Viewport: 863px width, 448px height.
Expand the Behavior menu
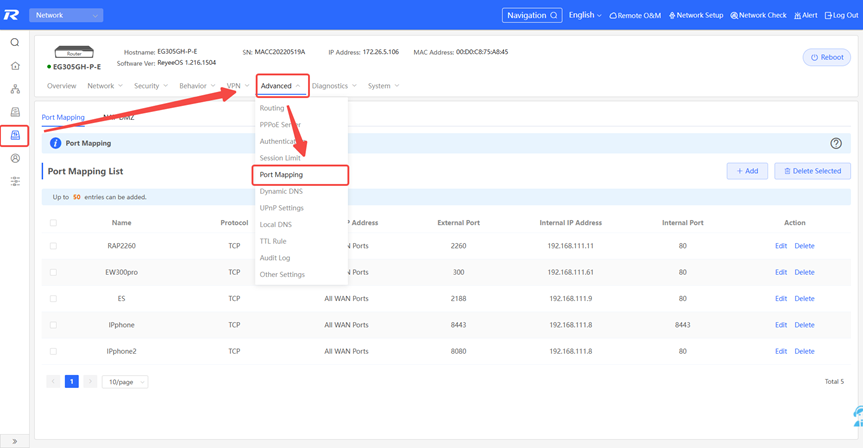click(x=197, y=86)
